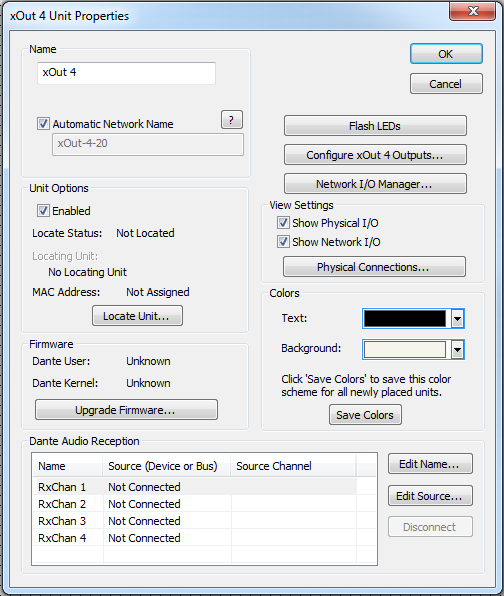Image resolution: width=504 pixels, height=596 pixels.
Task: Click Upgrade Firmware button
Action: (x=126, y=410)
